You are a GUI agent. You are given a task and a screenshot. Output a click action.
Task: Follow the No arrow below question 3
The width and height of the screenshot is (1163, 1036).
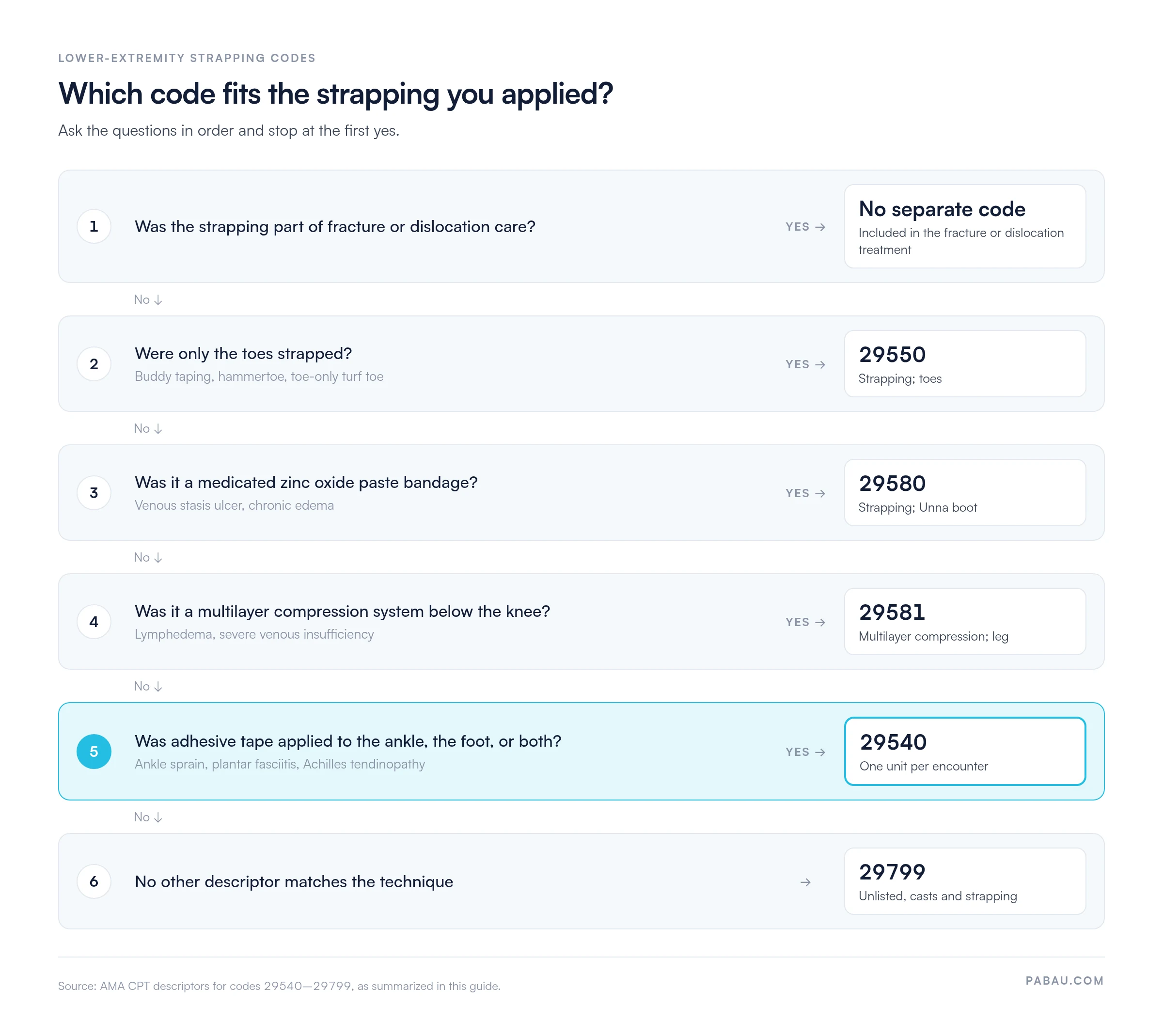[148, 557]
